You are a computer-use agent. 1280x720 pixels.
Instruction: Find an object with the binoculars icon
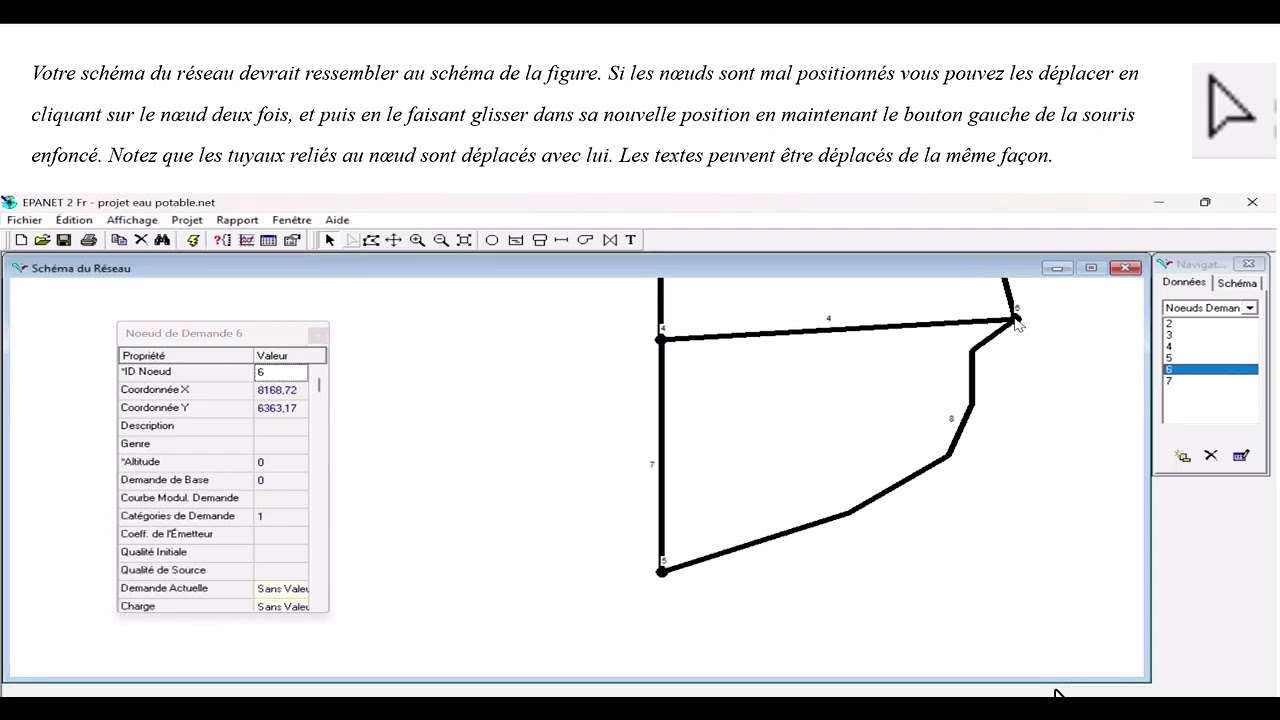coord(162,240)
